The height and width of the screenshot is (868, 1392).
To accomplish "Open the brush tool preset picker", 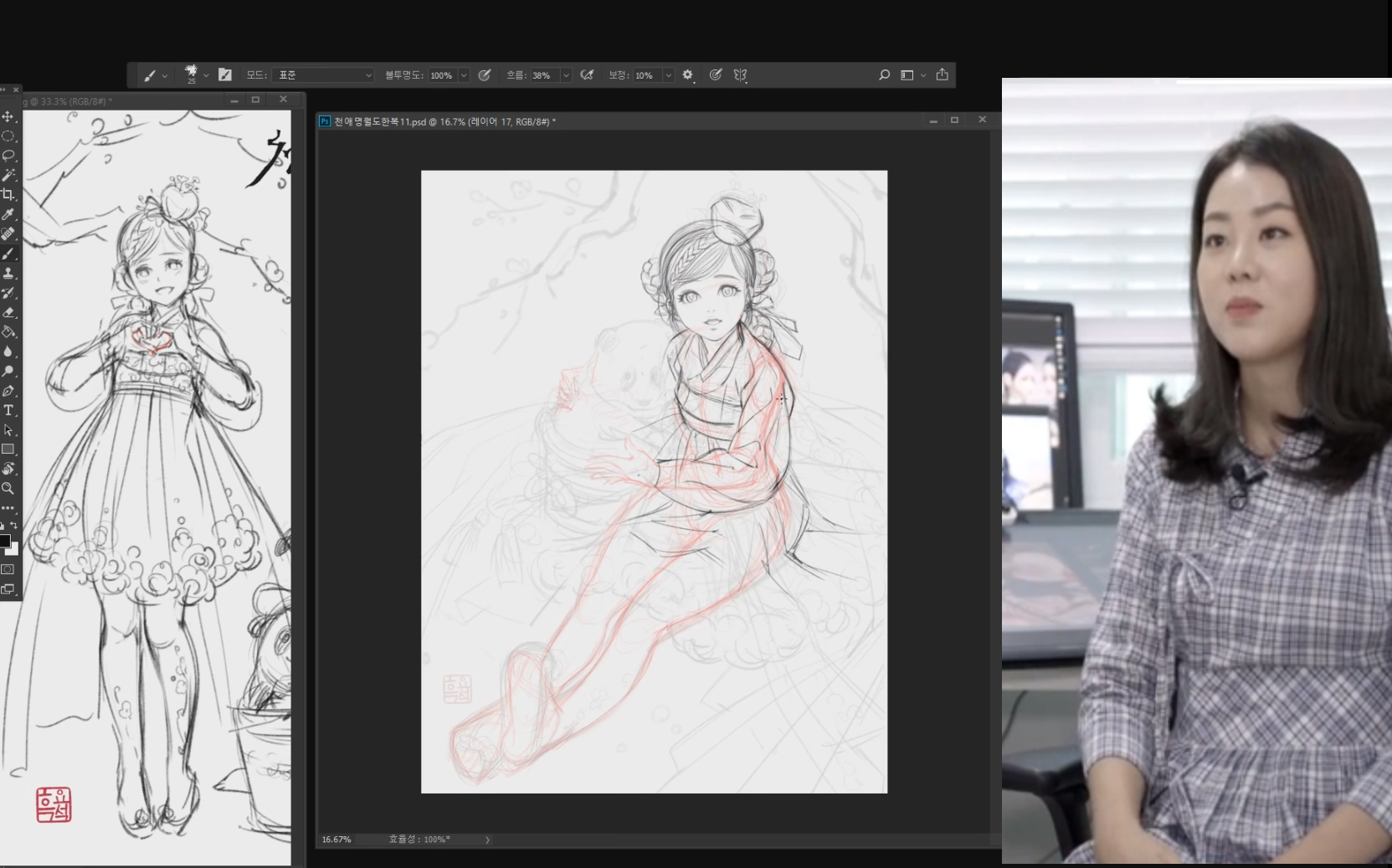I will point(155,75).
